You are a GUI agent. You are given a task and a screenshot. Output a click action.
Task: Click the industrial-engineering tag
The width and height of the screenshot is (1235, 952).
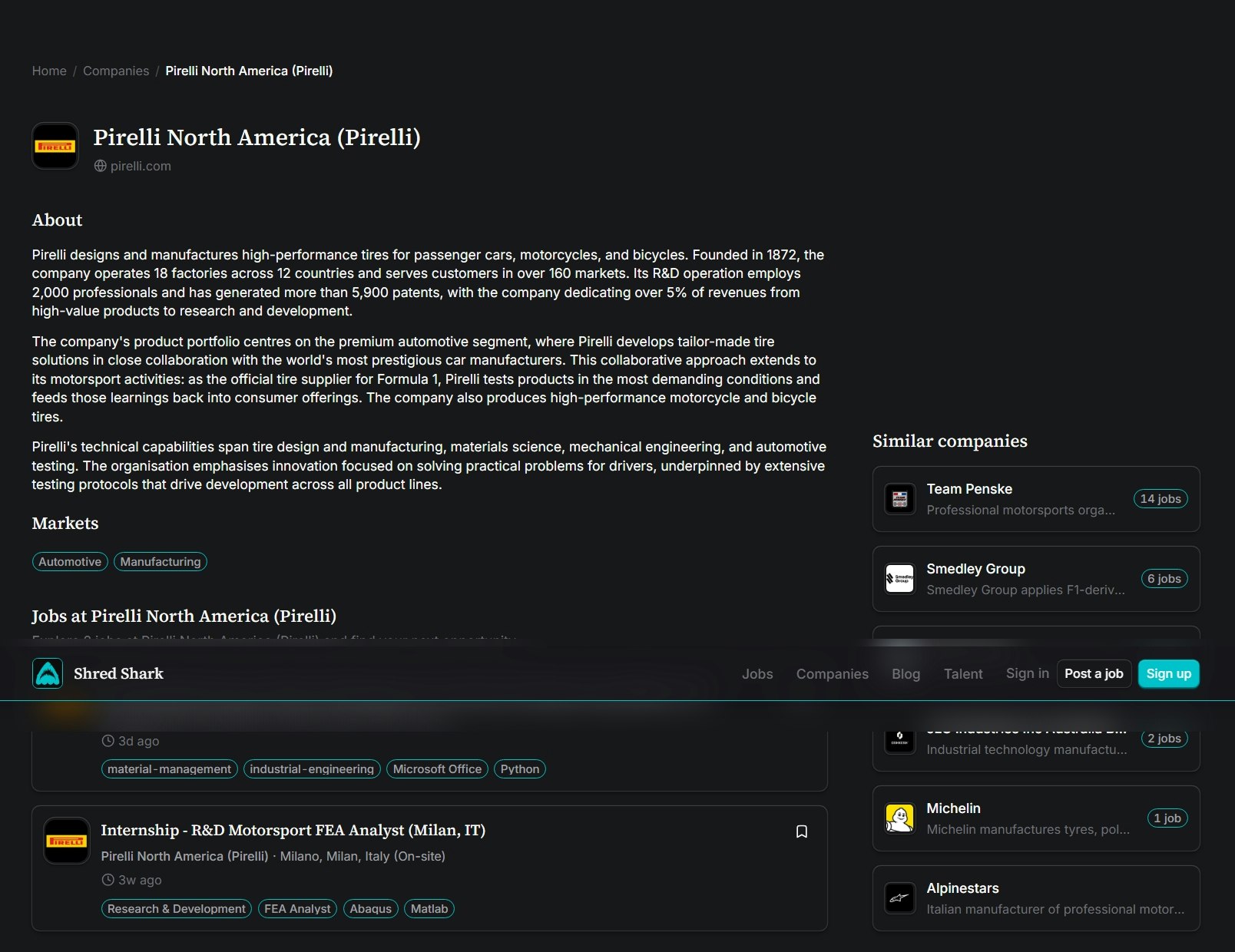click(312, 769)
